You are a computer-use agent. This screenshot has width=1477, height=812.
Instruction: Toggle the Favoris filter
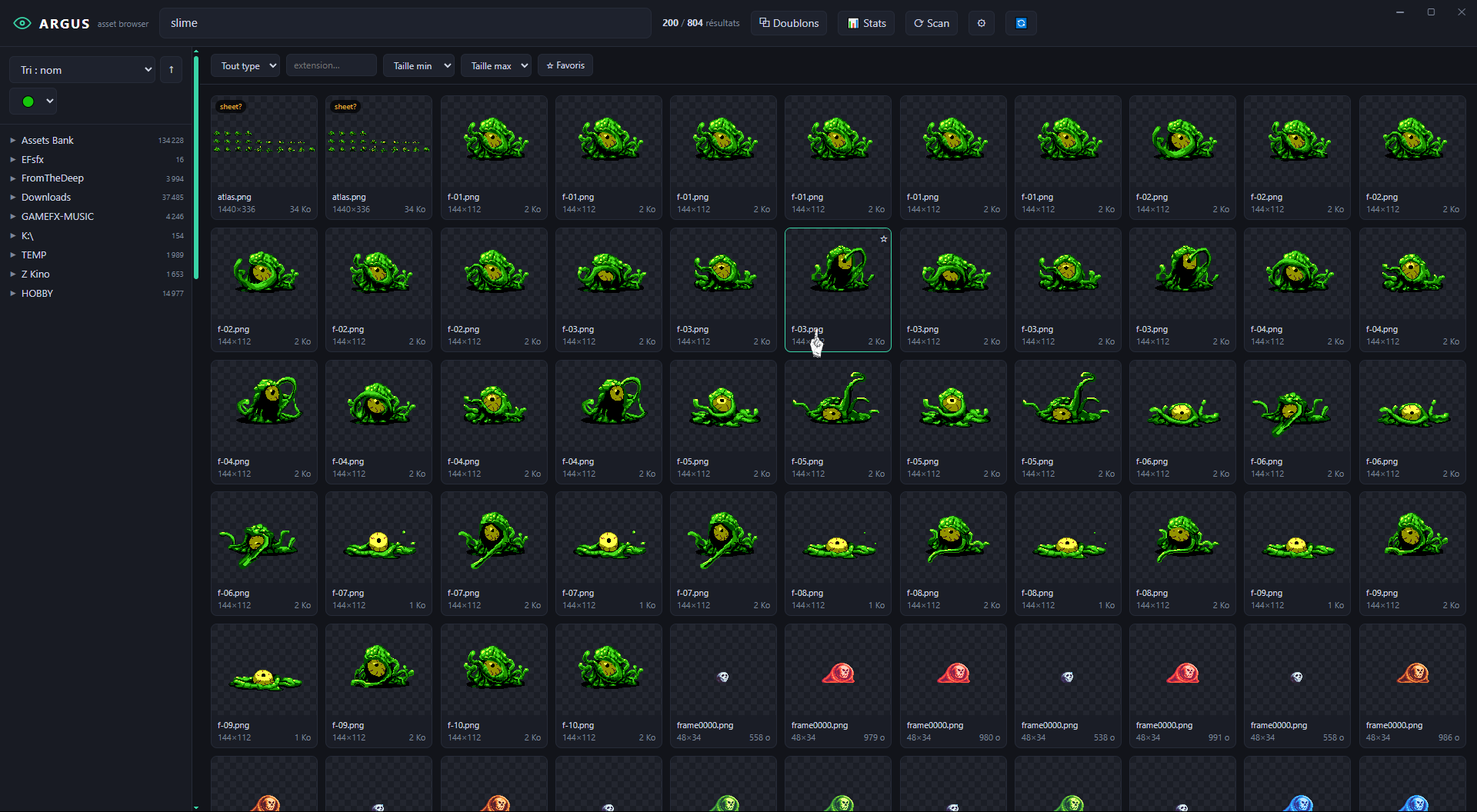tap(565, 65)
